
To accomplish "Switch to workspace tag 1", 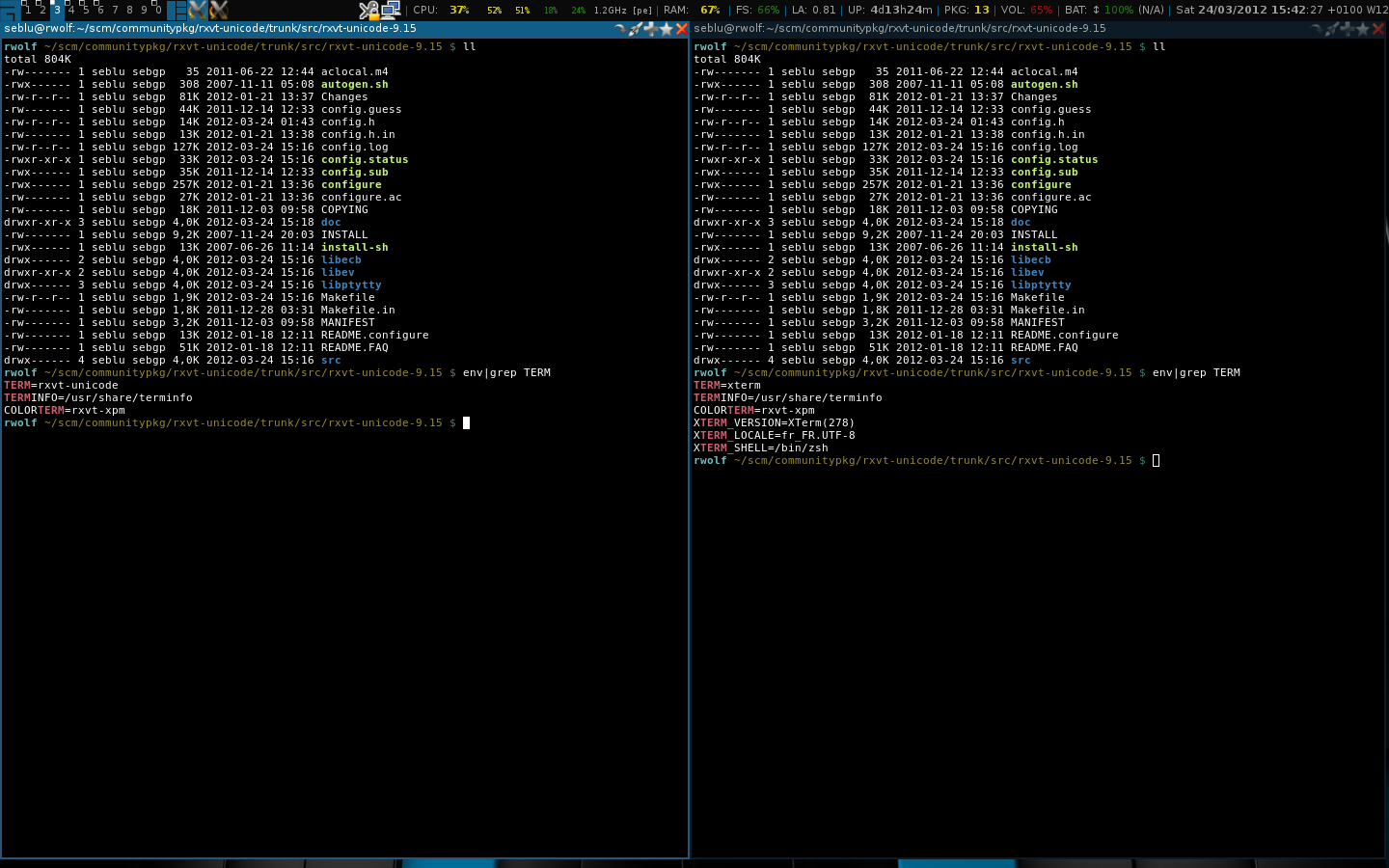I will click(27, 10).
